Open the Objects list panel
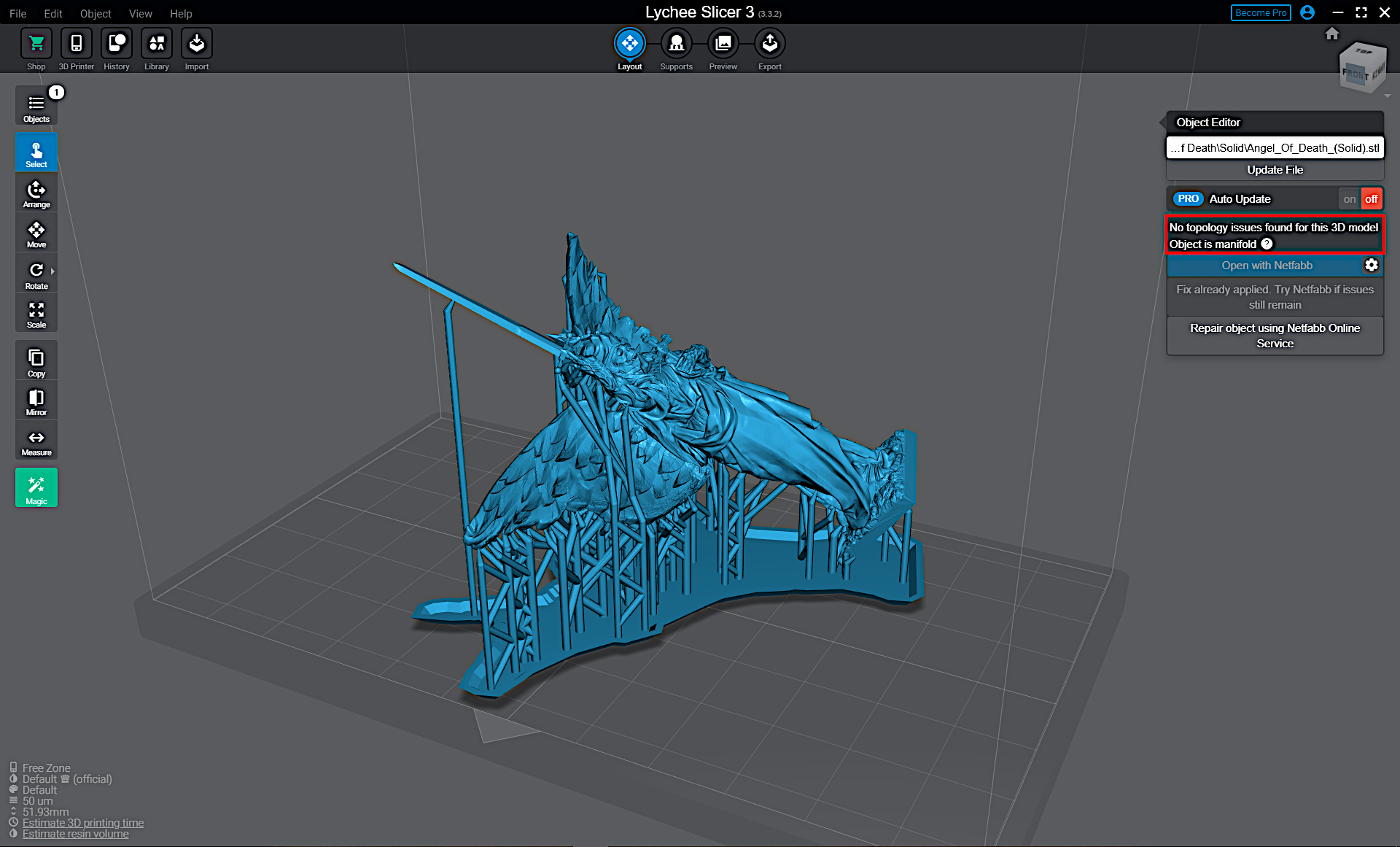 pos(36,105)
